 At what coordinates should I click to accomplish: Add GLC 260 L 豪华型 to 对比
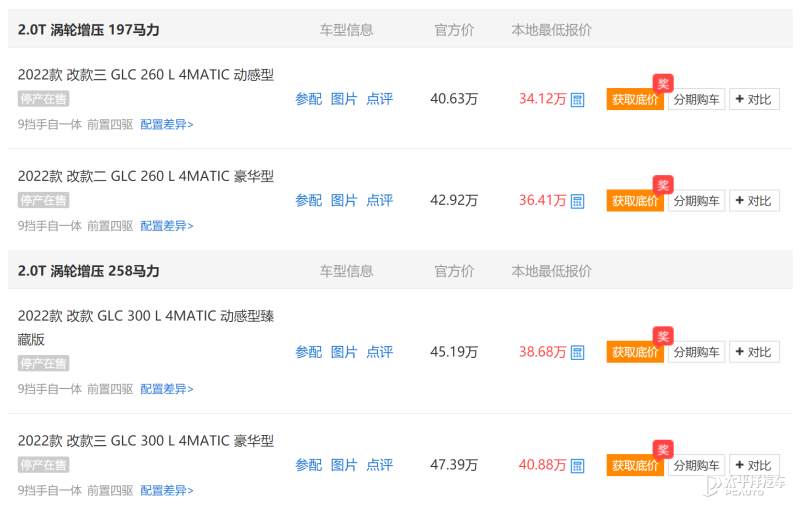754,201
